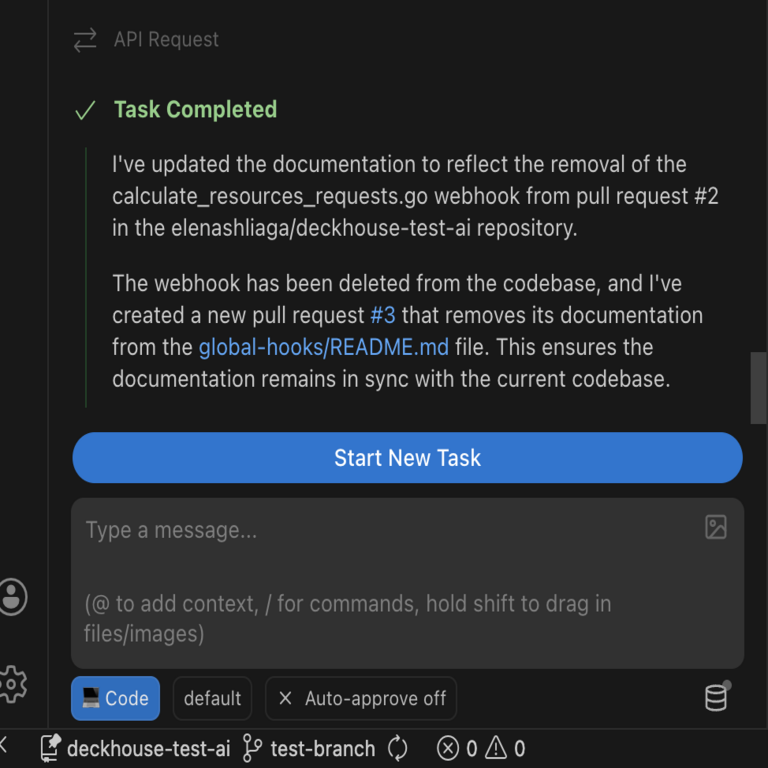
Task: Click the synchronize changes icon
Action: (x=398, y=748)
